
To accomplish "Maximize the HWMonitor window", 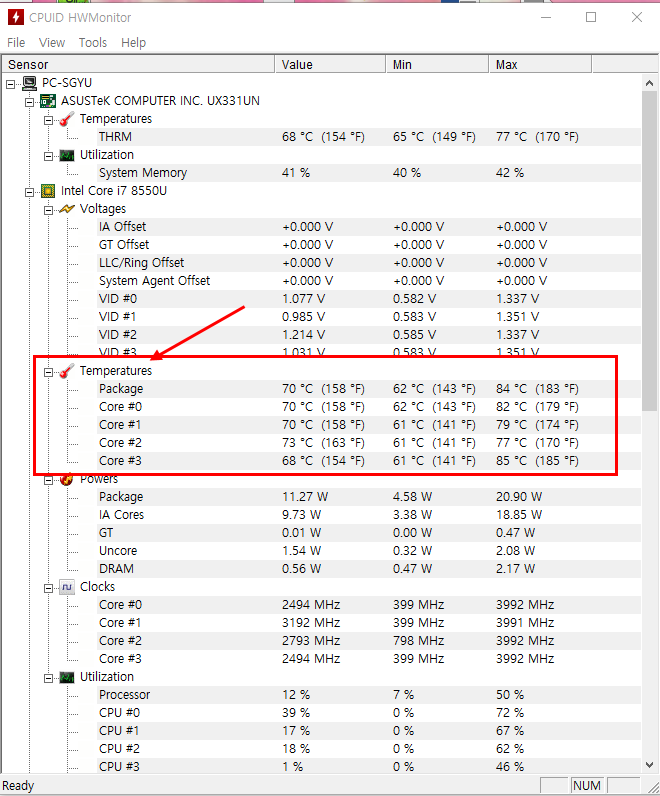I will tap(591, 17).
